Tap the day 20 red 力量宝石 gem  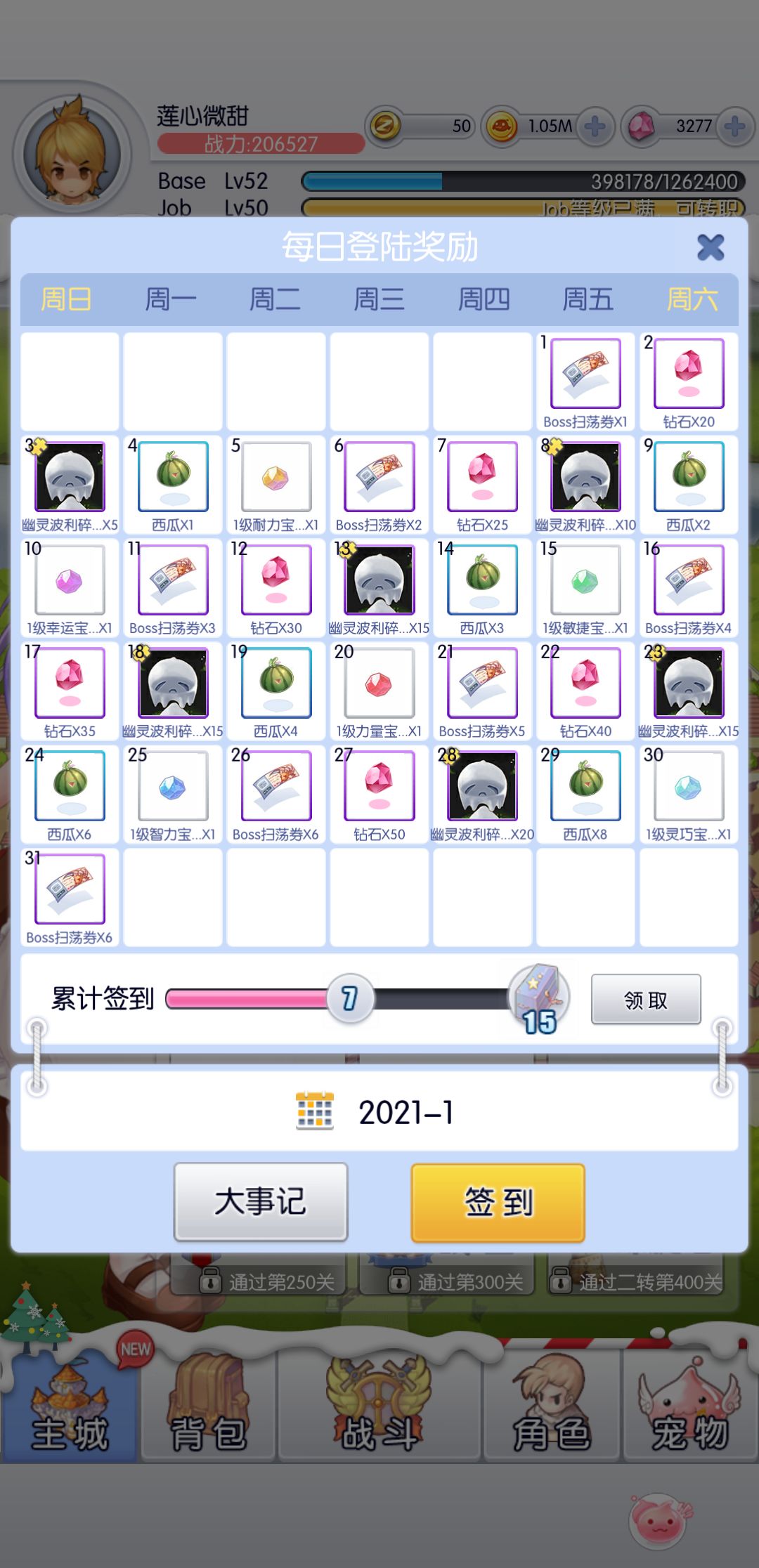[x=379, y=683]
